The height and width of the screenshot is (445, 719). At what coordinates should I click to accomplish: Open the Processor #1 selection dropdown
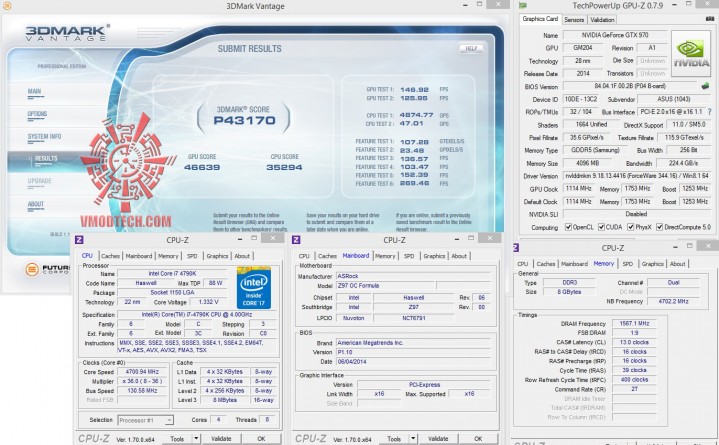pyautogui.click(x=145, y=420)
